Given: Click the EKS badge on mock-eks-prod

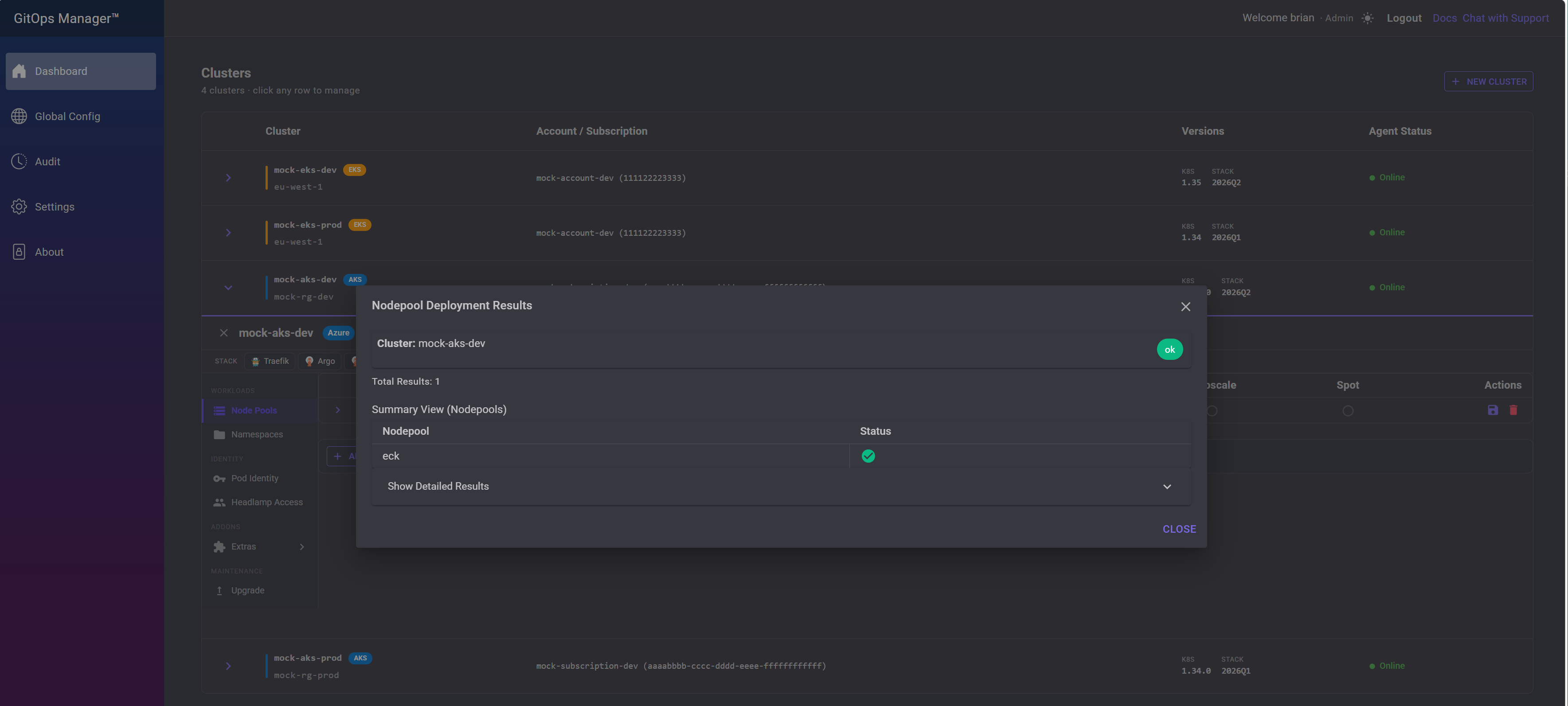Looking at the screenshot, I should coord(360,225).
